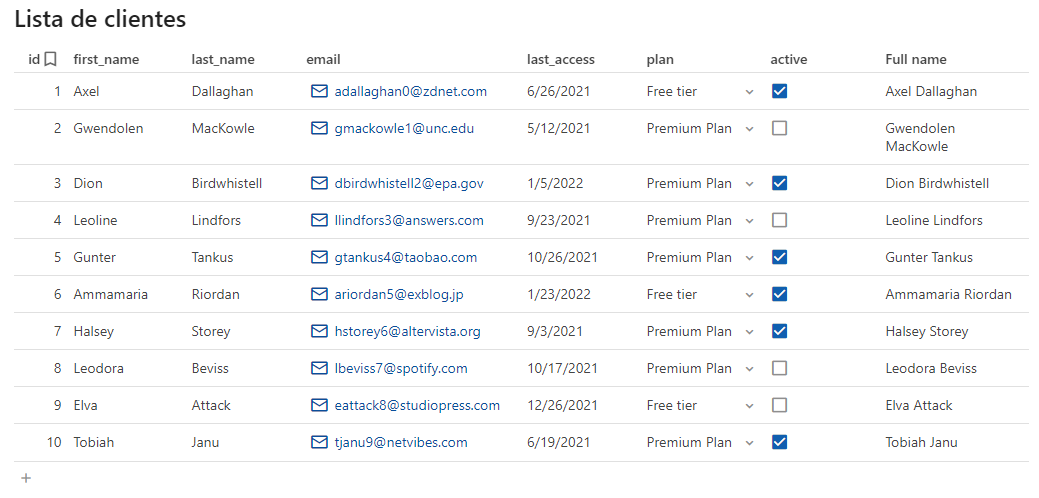This screenshot has width=1039, height=498.
Task: Click the mail icon in Dion Birdwhistell's row
Action: point(320,183)
